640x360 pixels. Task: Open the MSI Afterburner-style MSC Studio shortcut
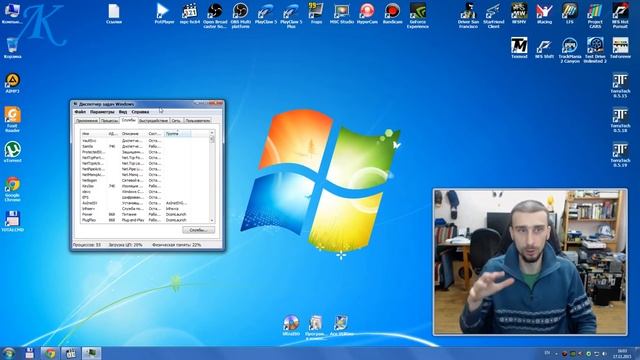tap(342, 13)
